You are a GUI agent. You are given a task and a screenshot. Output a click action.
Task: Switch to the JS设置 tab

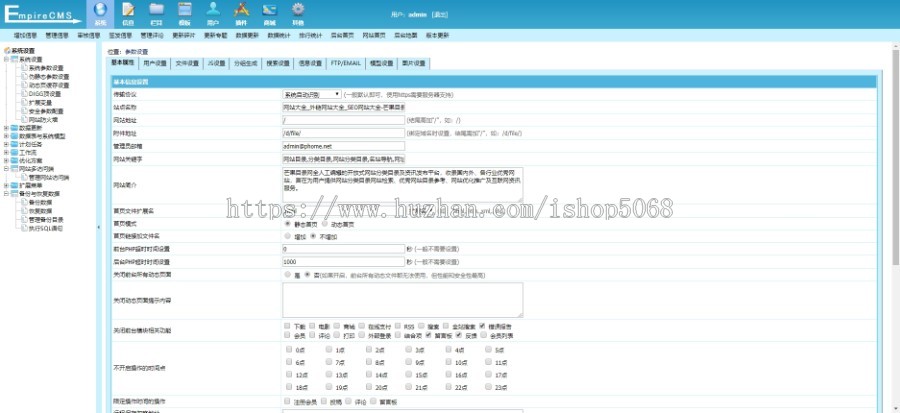click(x=216, y=63)
